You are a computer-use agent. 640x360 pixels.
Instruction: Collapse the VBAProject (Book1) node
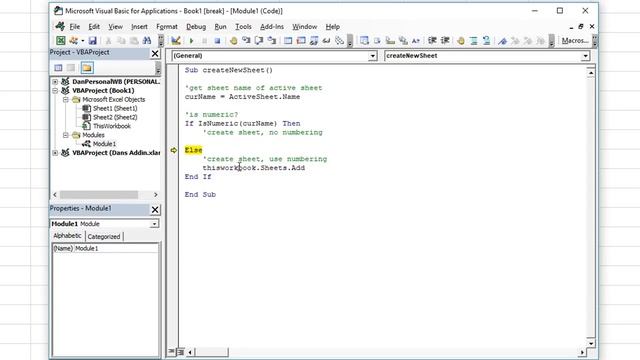(55, 91)
